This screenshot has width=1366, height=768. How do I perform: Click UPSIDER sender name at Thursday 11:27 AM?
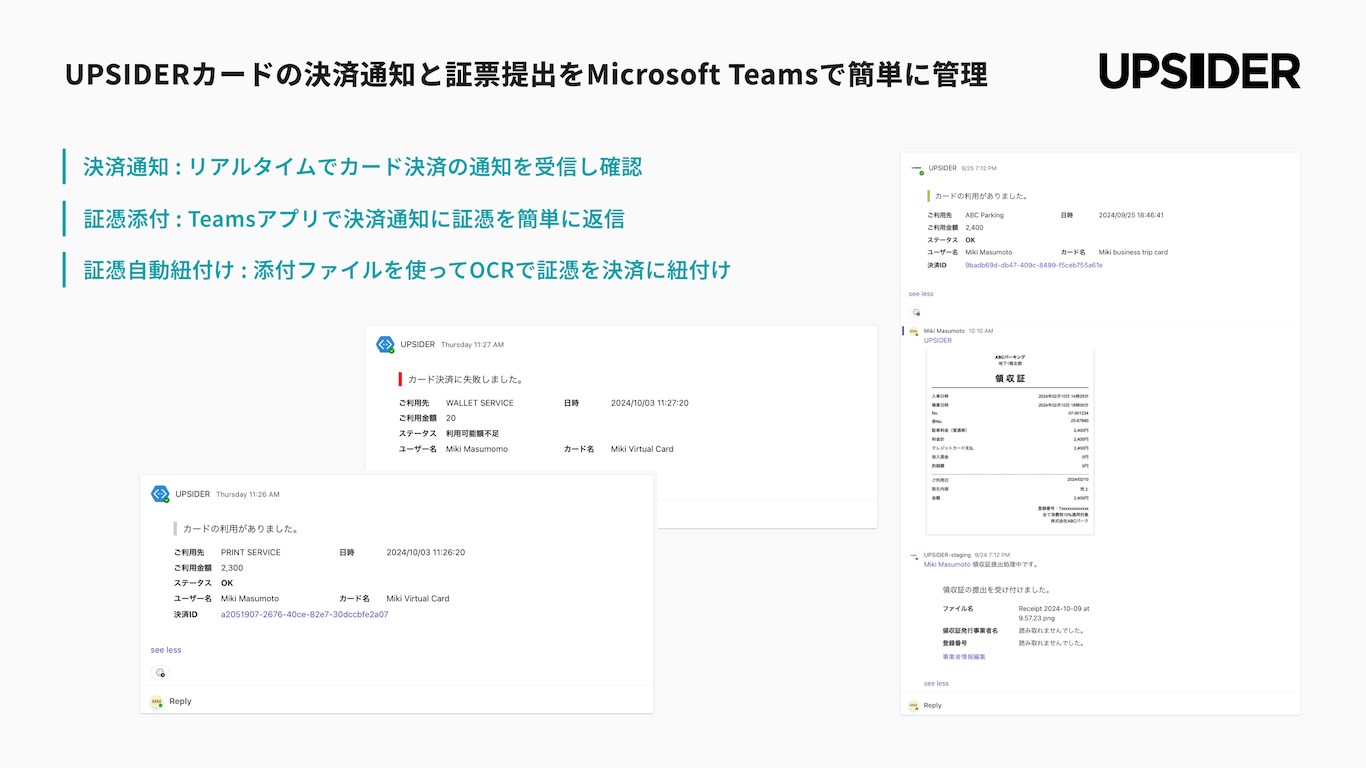click(417, 344)
